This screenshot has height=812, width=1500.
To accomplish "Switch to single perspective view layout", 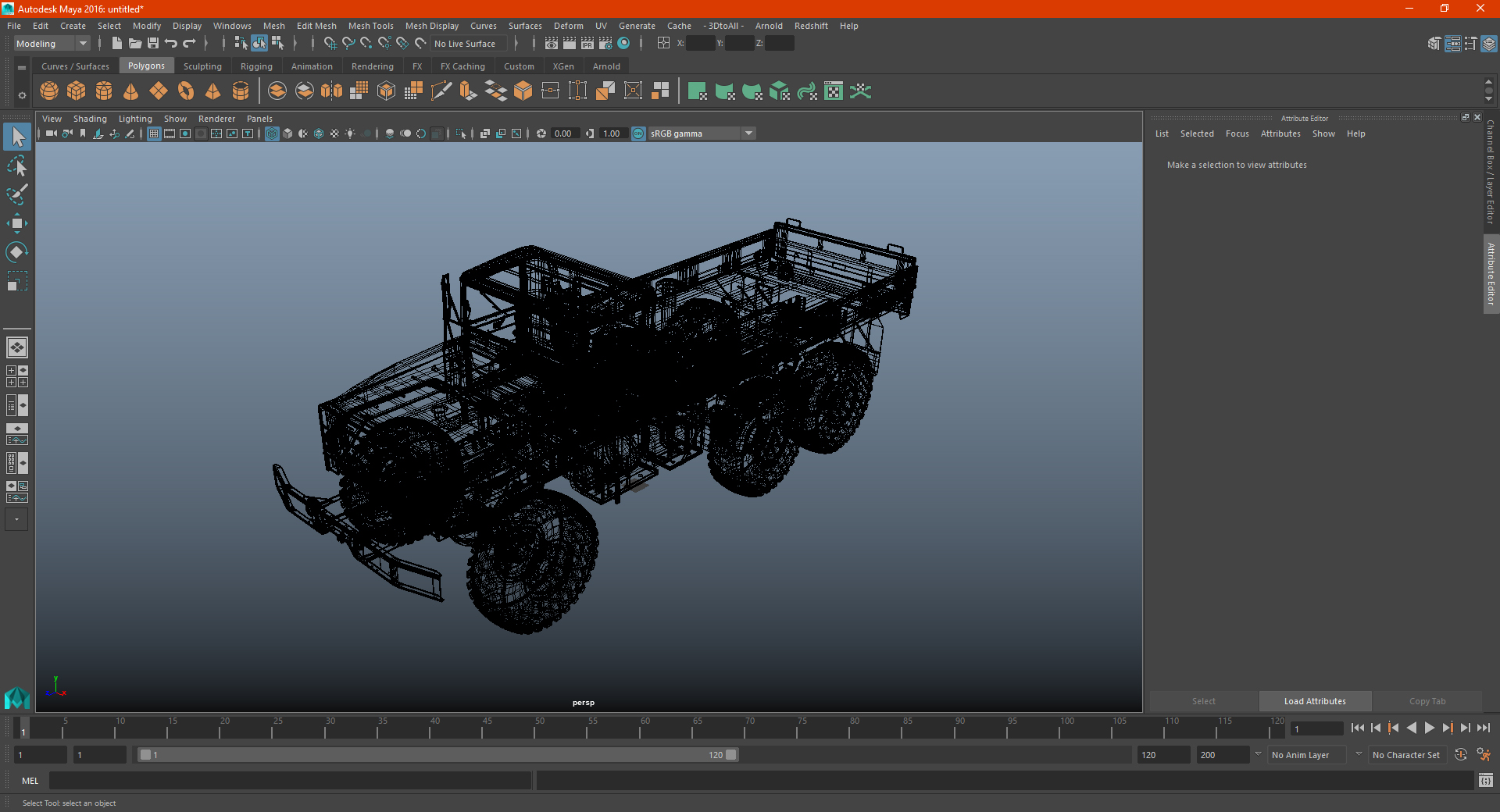I will tap(17, 347).
